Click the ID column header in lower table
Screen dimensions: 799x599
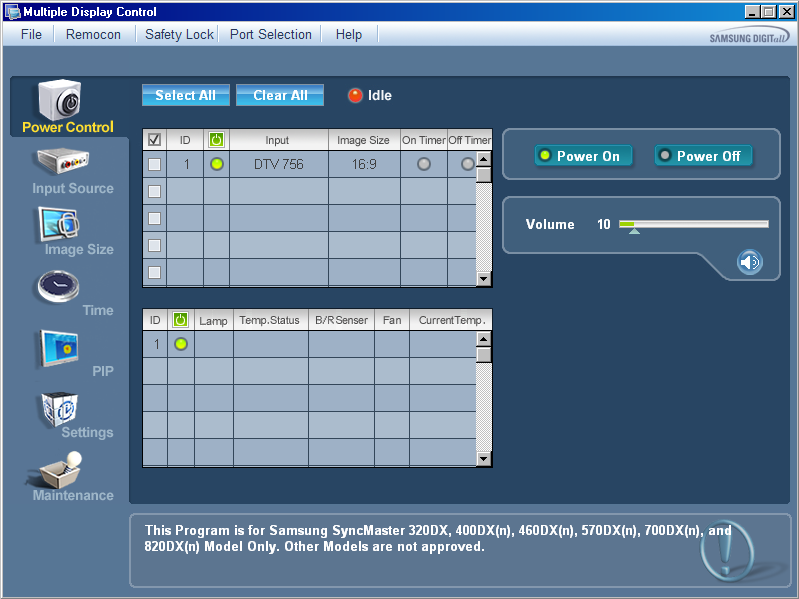pyautogui.click(x=155, y=320)
